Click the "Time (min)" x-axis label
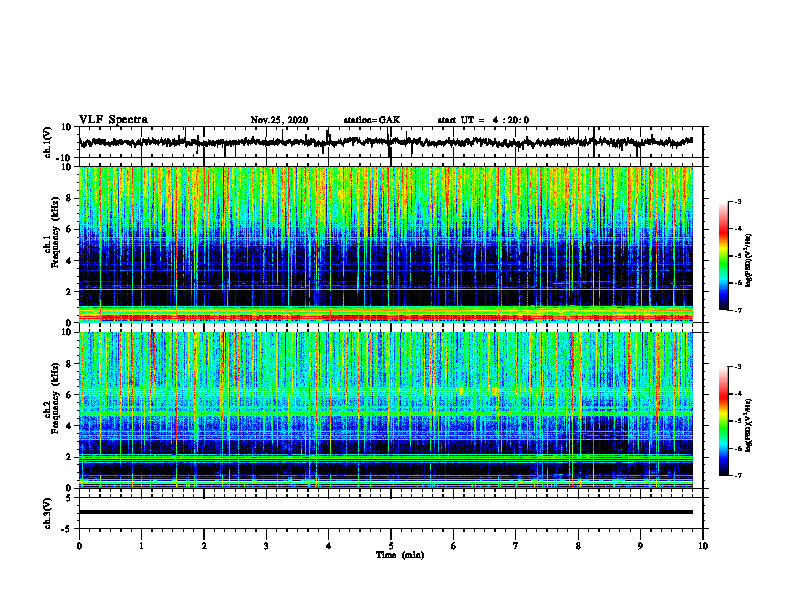 [x=400, y=555]
